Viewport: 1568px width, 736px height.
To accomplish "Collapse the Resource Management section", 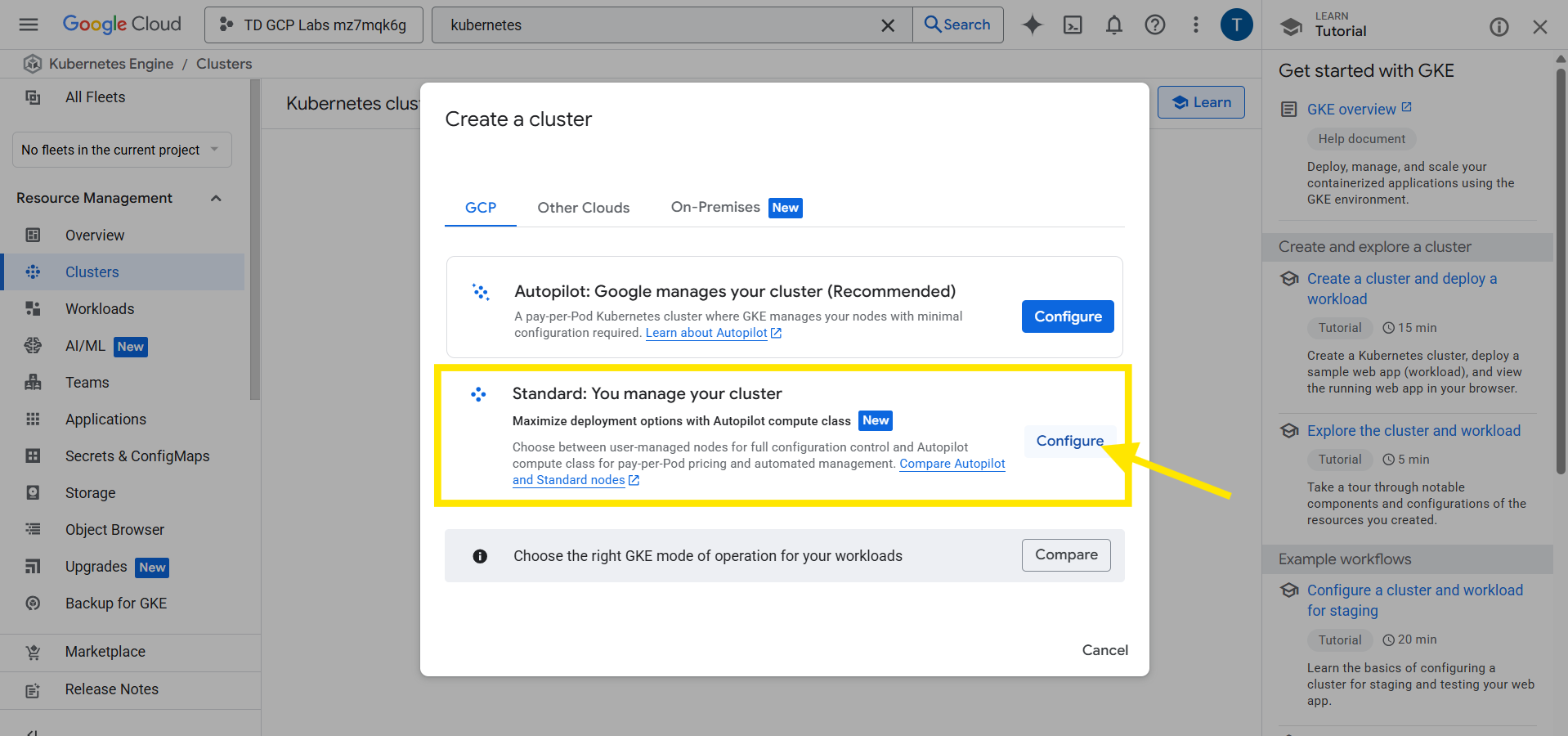I will point(216,198).
